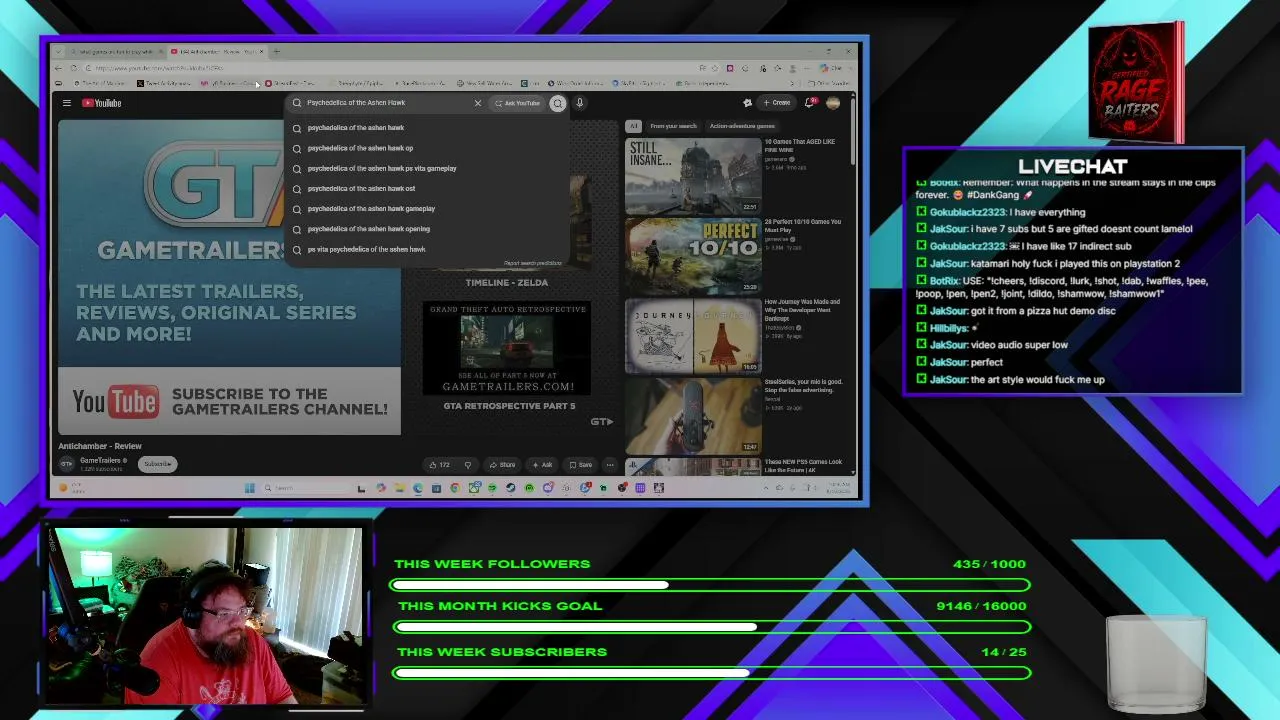The image size is (1280, 720).
Task: Open the GameTrailers channel name link
Action: pyautogui.click(x=101, y=461)
